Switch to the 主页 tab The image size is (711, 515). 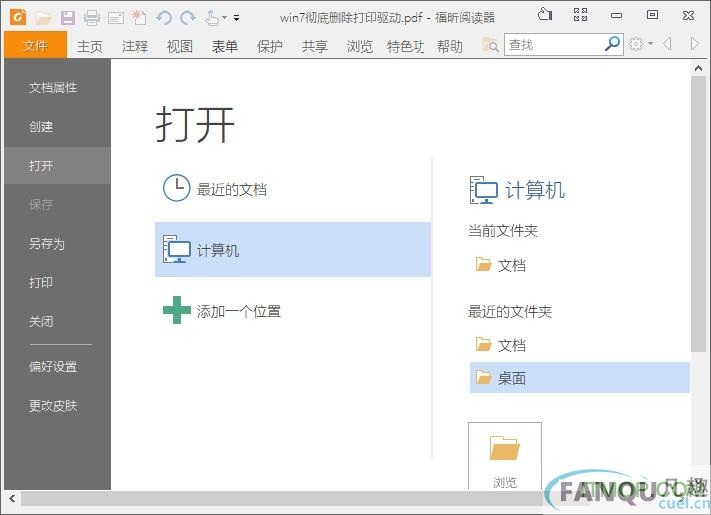pyautogui.click(x=90, y=46)
